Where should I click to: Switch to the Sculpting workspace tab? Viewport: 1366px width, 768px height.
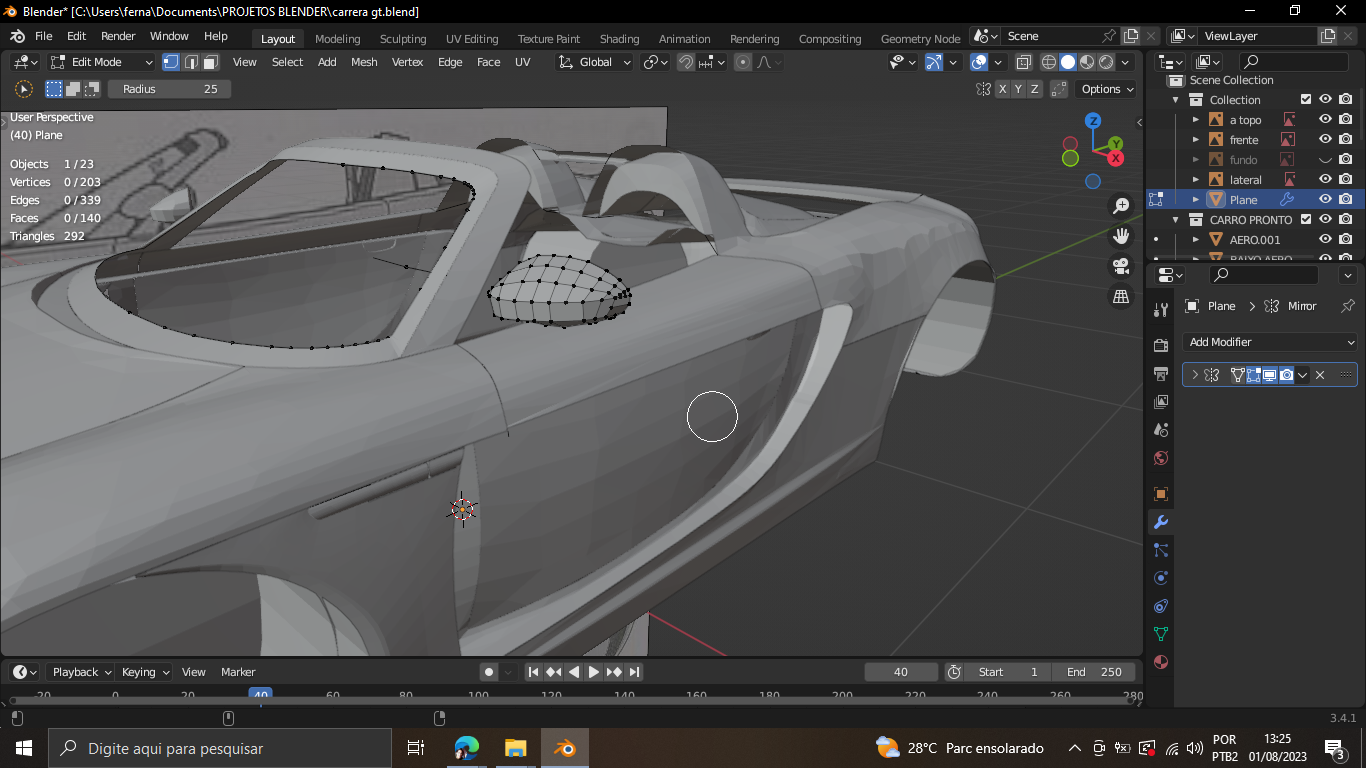[x=403, y=39]
